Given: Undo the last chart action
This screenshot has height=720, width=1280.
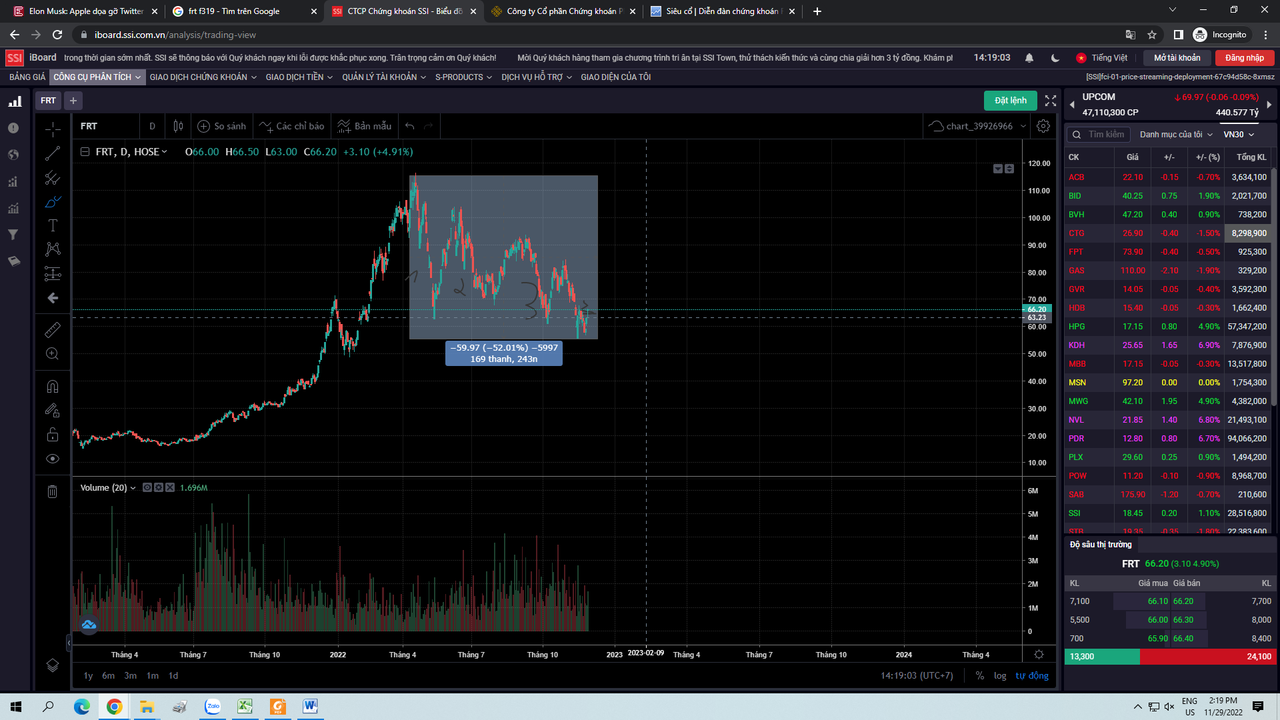Looking at the screenshot, I should (x=410, y=126).
